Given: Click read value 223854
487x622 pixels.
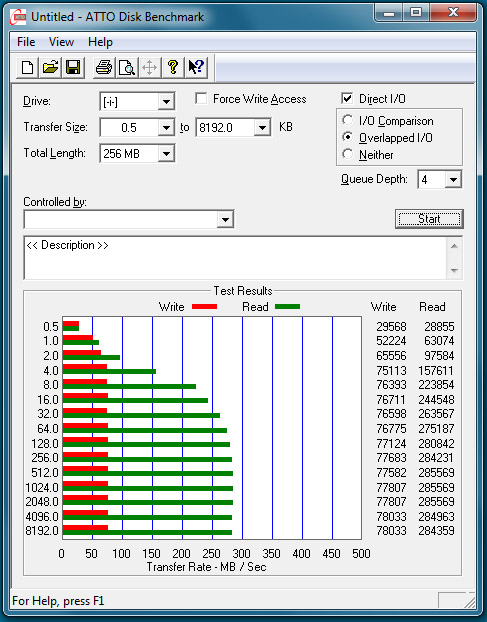Looking at the screenshot, I should (436, 385).
